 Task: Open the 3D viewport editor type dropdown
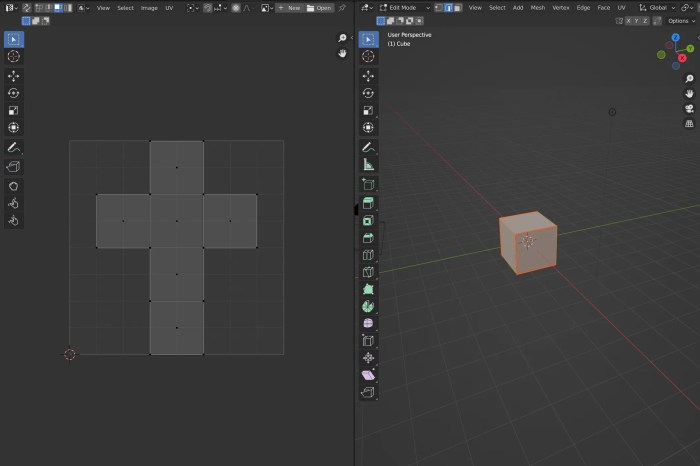coord(367,8)
